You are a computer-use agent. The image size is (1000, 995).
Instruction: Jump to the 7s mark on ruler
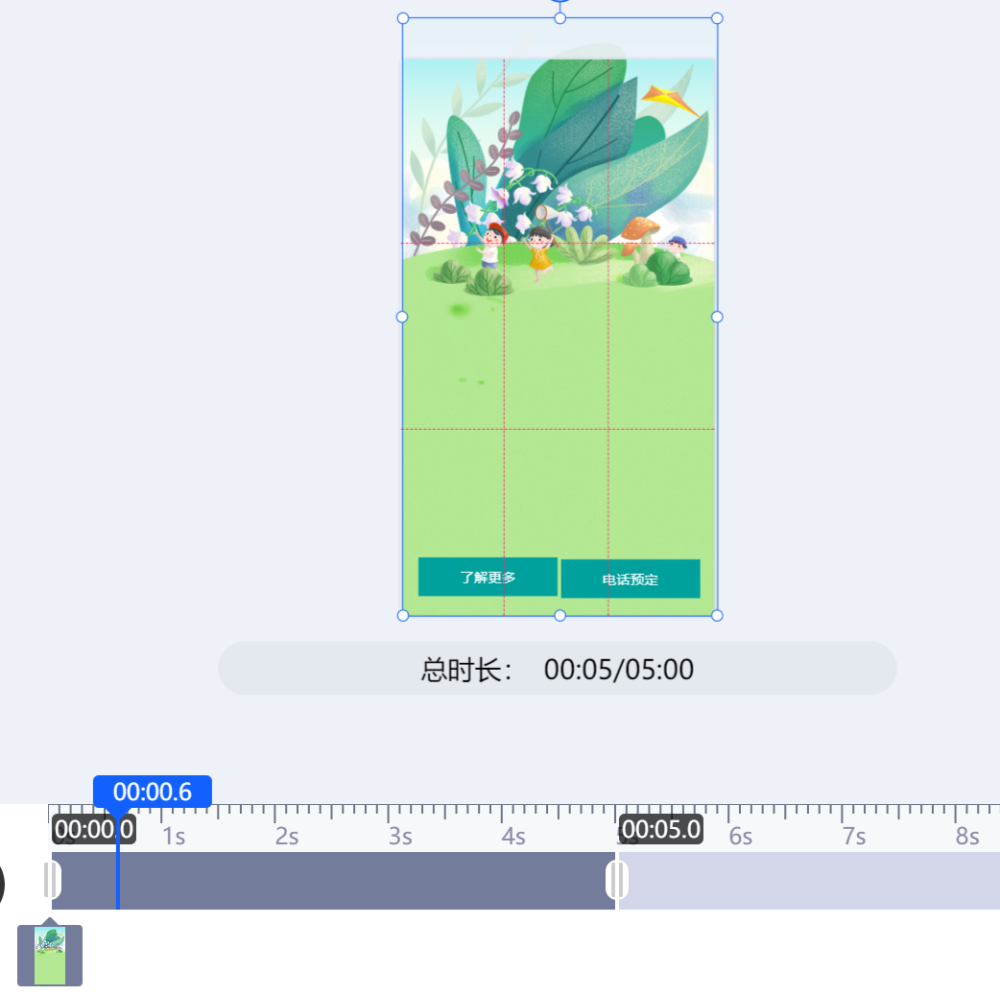853,836
